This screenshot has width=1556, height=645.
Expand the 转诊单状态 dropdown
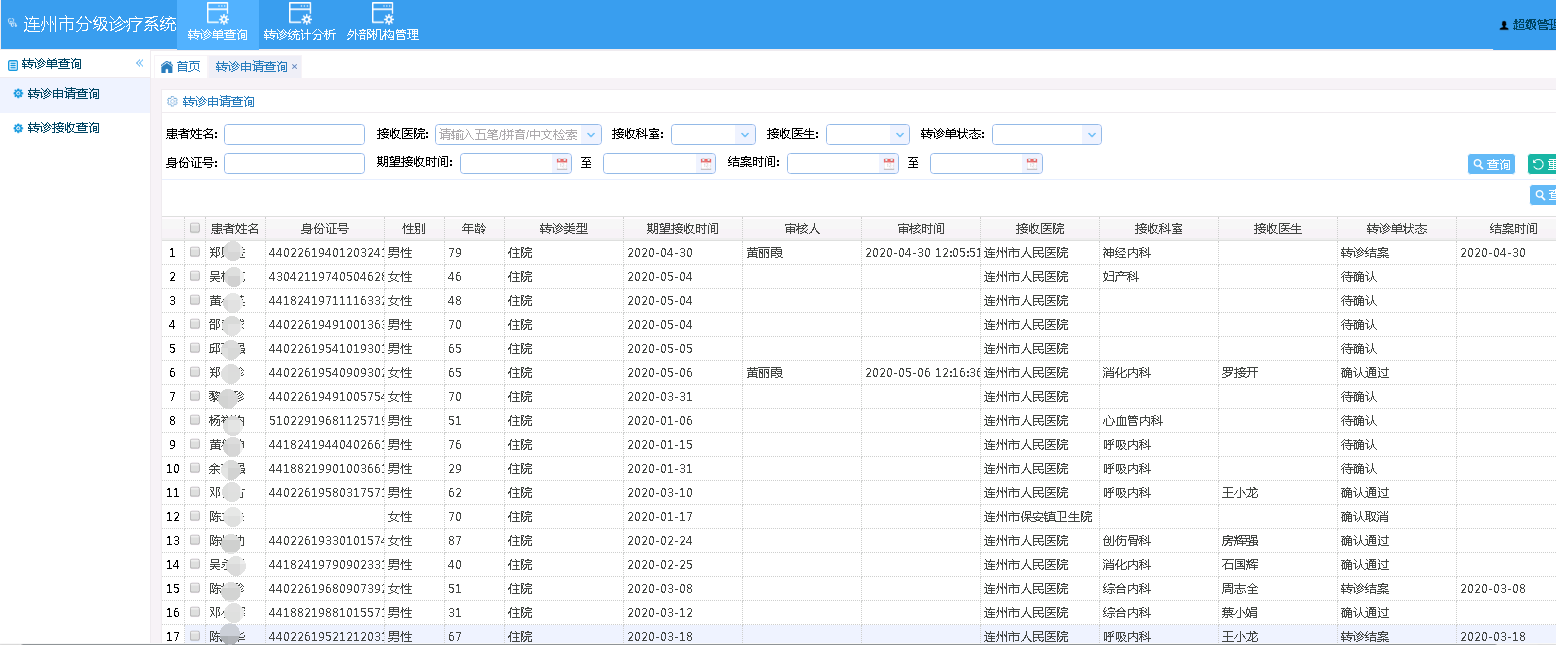coord(1091,135)
